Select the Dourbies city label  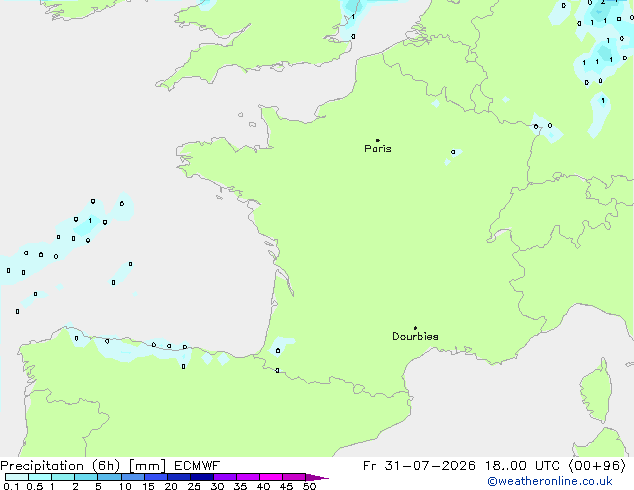tap(415, 336)
